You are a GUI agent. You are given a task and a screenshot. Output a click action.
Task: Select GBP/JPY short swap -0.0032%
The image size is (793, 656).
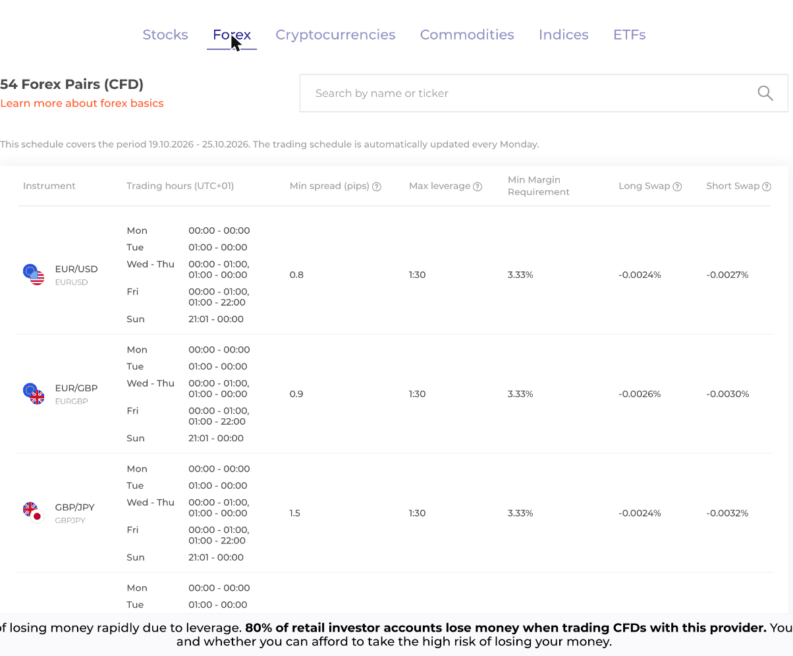727,513
